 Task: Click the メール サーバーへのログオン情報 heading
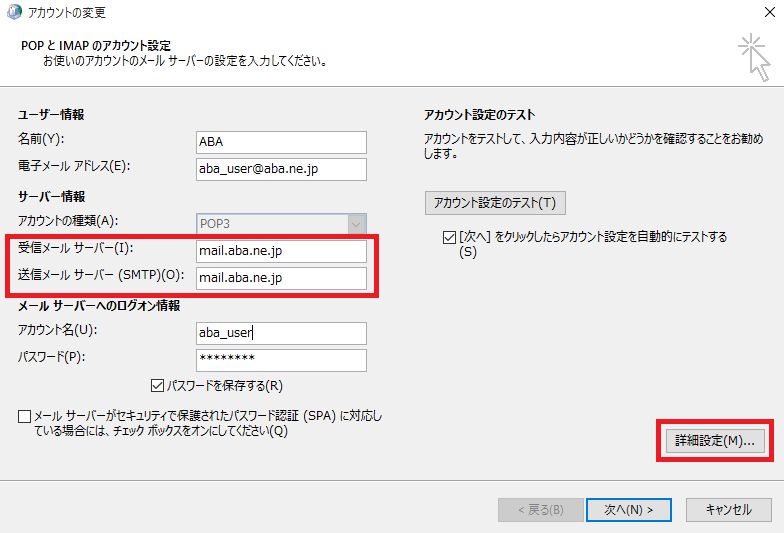point(99,306)
